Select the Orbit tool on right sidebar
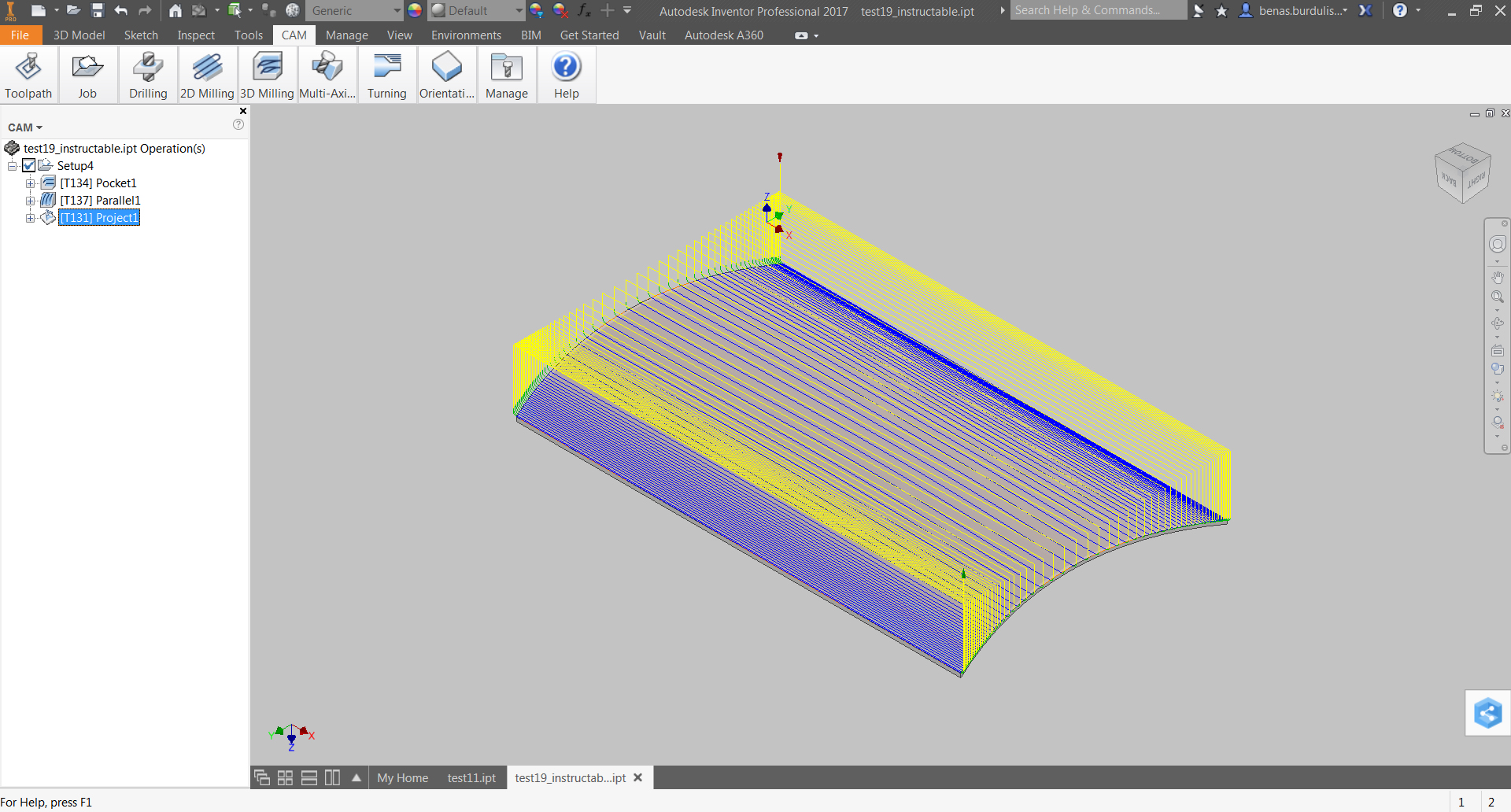 [1498, 323]
